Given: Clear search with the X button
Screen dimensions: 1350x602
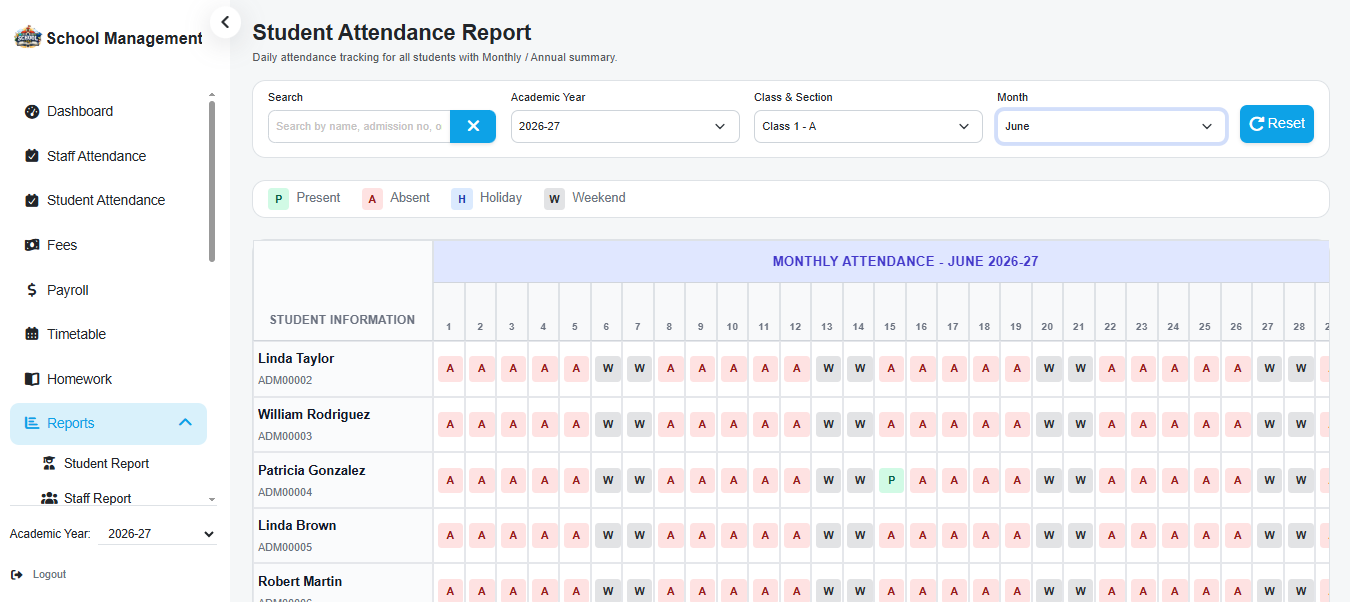Looking at the screenshot, I should pos(473,126).
